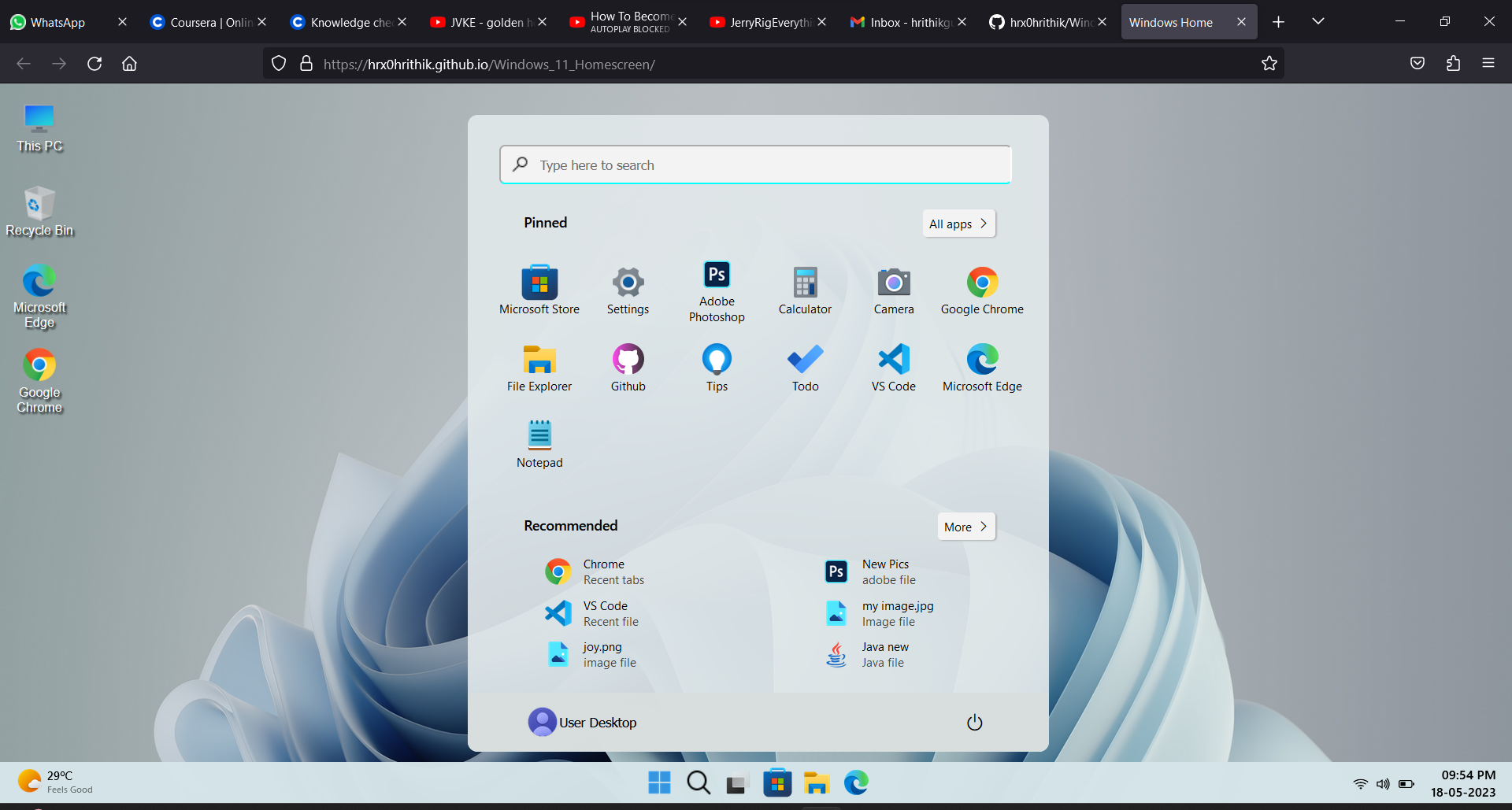Open the clock showing 09:54 PM
This screenshot has width=1512, height=810.
1463,783
